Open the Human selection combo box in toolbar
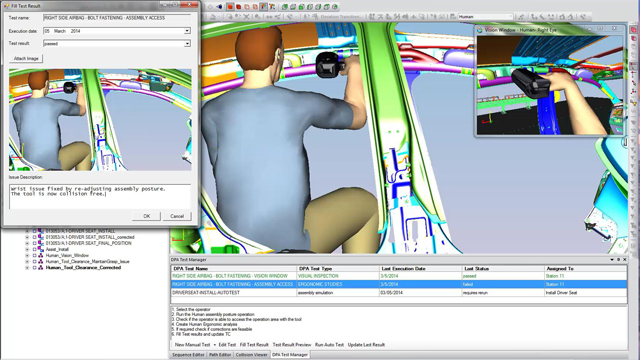Image resolution: width=640 pixels, height=360 pixels. (485, 17)
